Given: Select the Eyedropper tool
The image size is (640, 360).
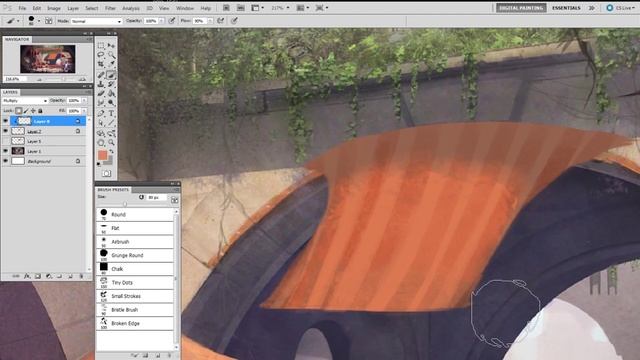Looking at the screenshot, I should pos(111,64).
